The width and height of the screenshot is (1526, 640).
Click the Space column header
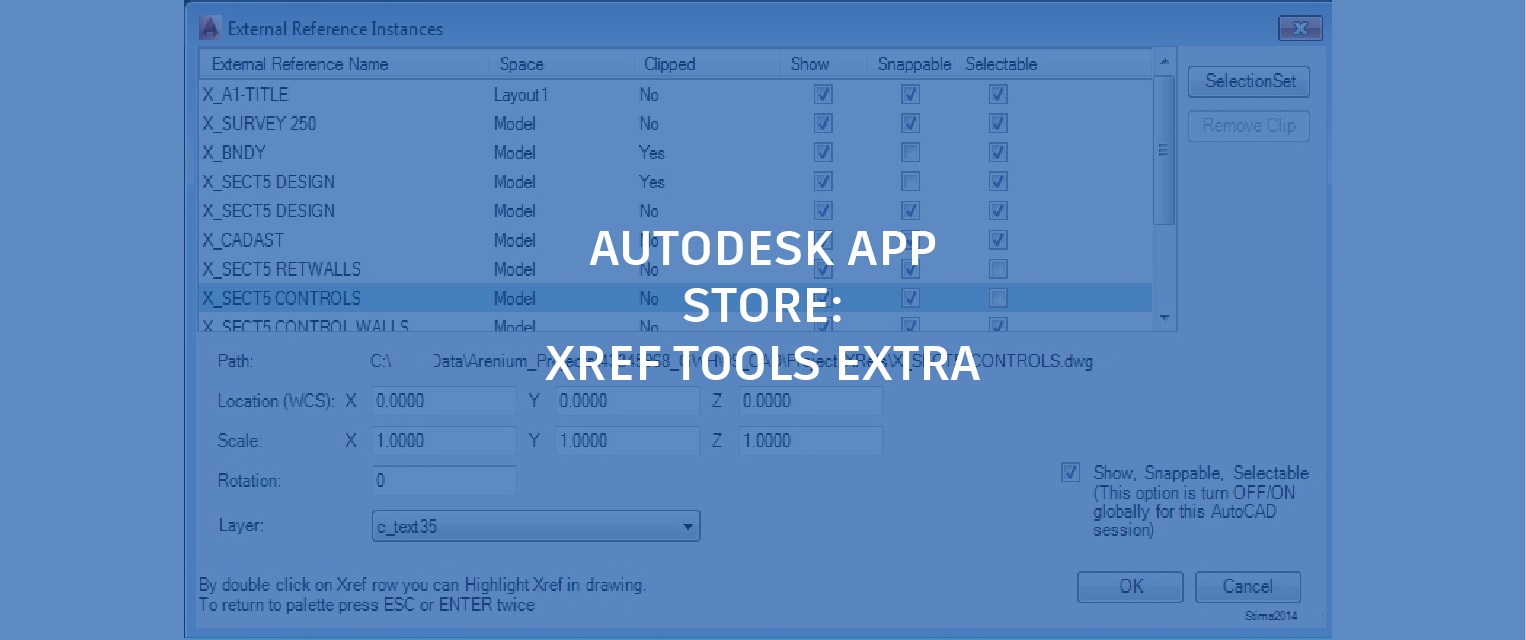click(560, 64)
